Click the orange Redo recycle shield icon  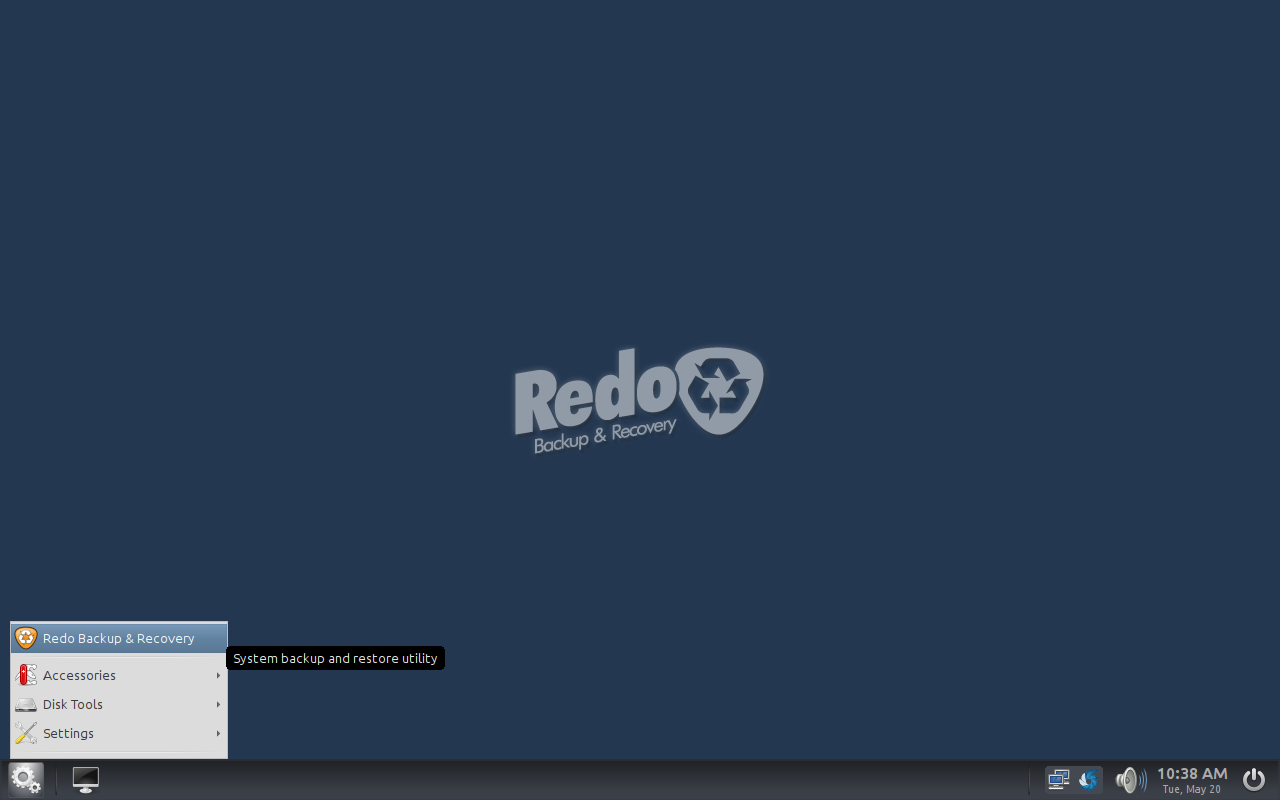click(26, 638)
